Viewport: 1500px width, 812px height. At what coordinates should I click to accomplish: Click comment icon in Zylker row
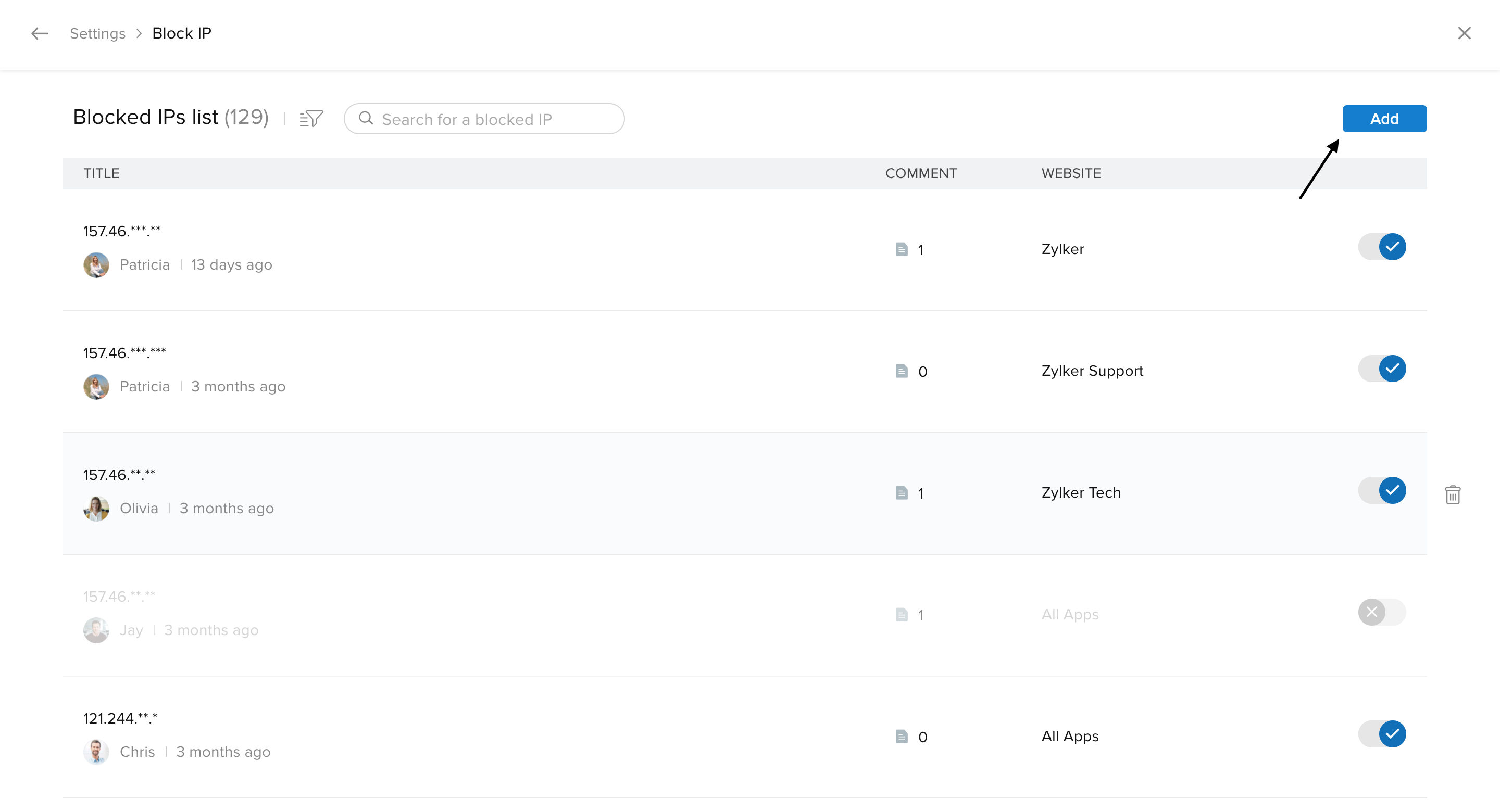(x=902, y=250)
